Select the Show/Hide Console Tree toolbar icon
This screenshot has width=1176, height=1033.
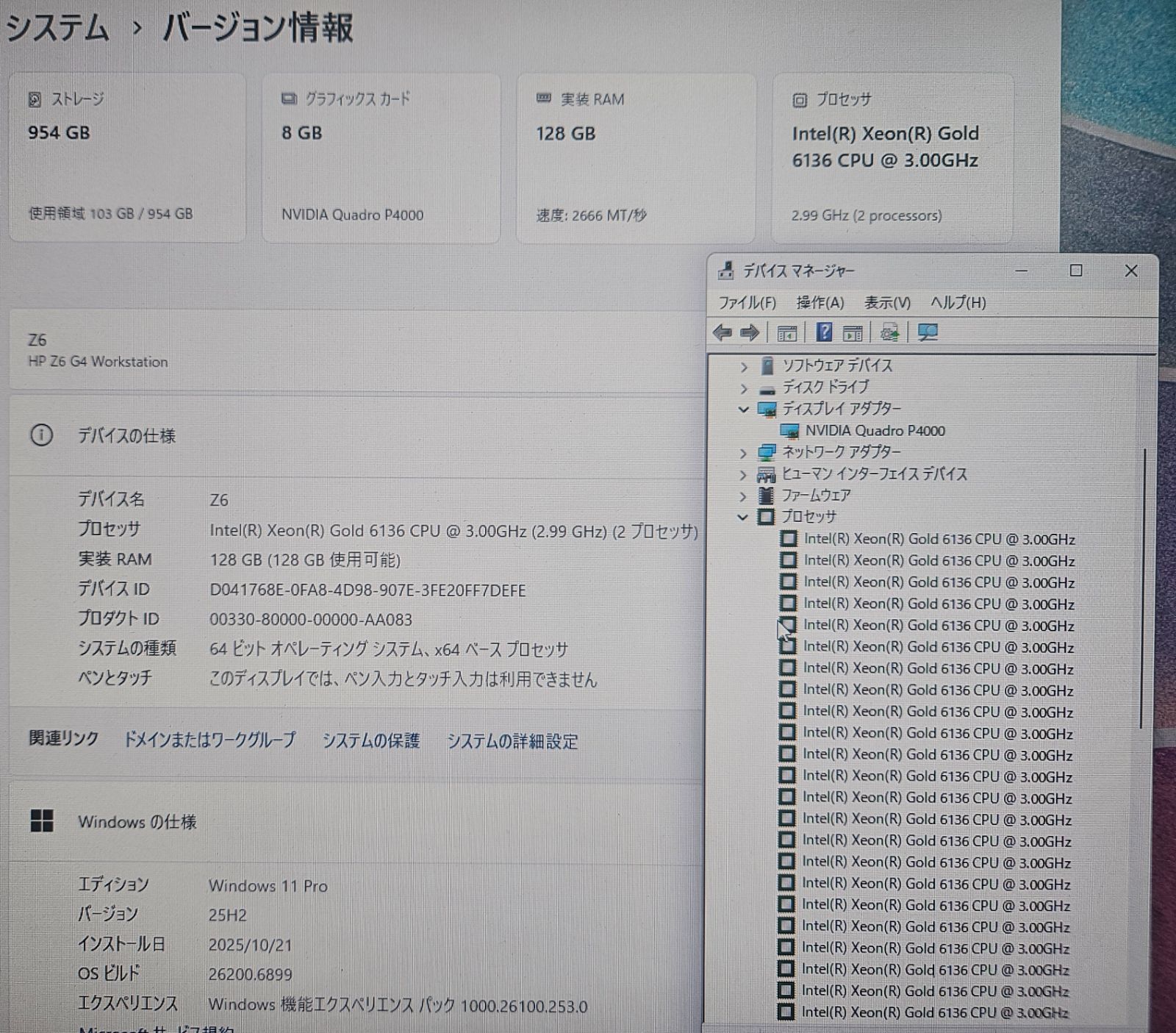[x=786, y=333]
